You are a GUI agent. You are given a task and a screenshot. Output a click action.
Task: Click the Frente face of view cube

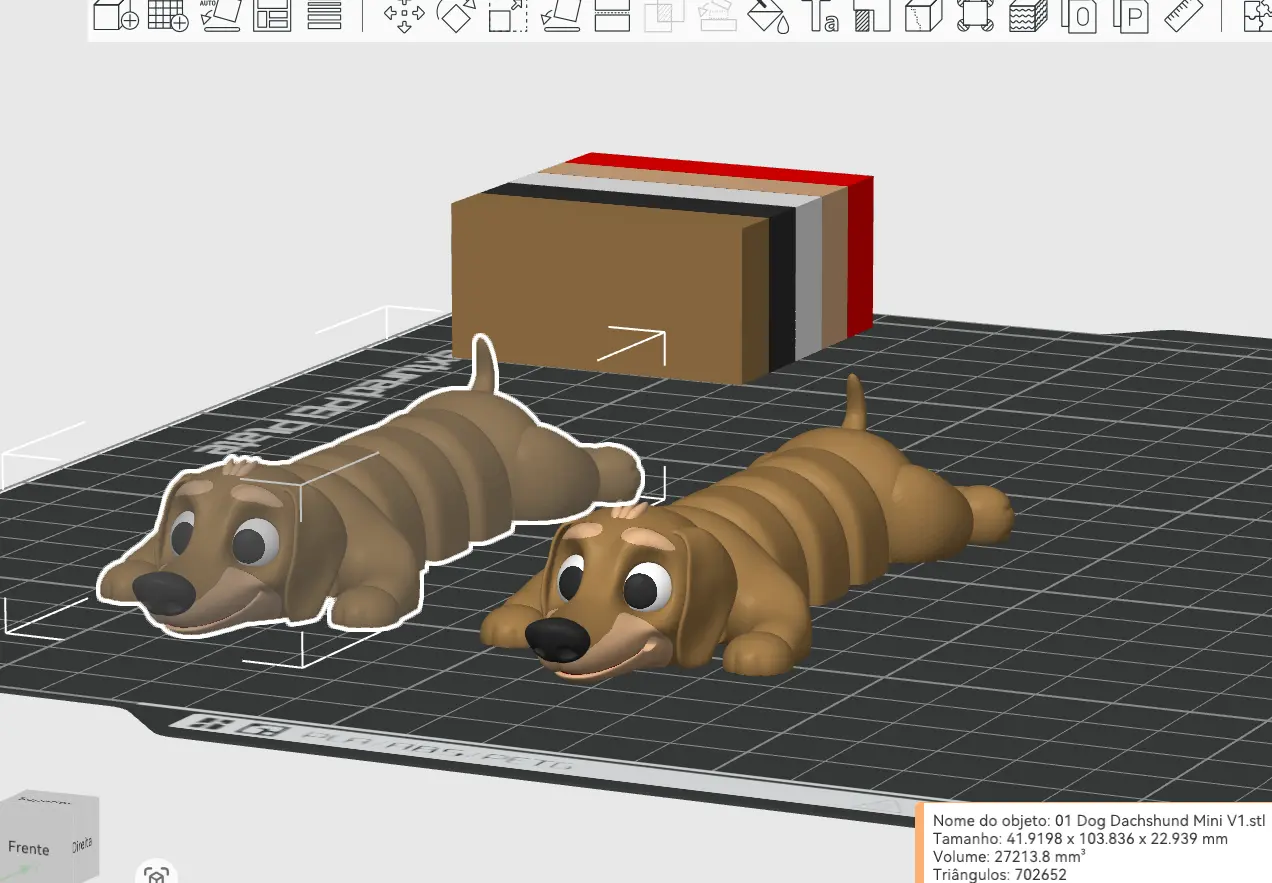click(x=29, y=848)
